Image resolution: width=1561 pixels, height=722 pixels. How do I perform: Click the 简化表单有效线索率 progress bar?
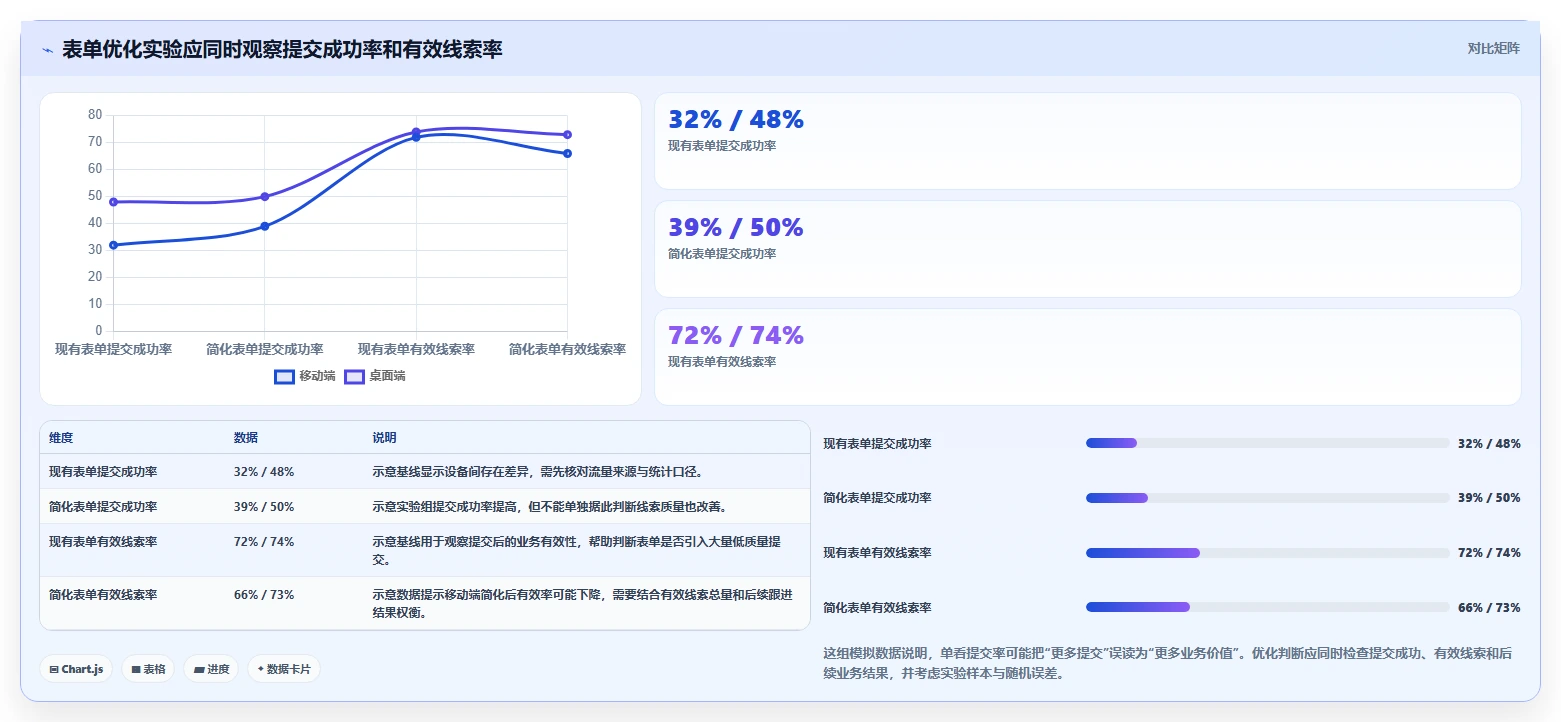click(x=1267, y=607)
